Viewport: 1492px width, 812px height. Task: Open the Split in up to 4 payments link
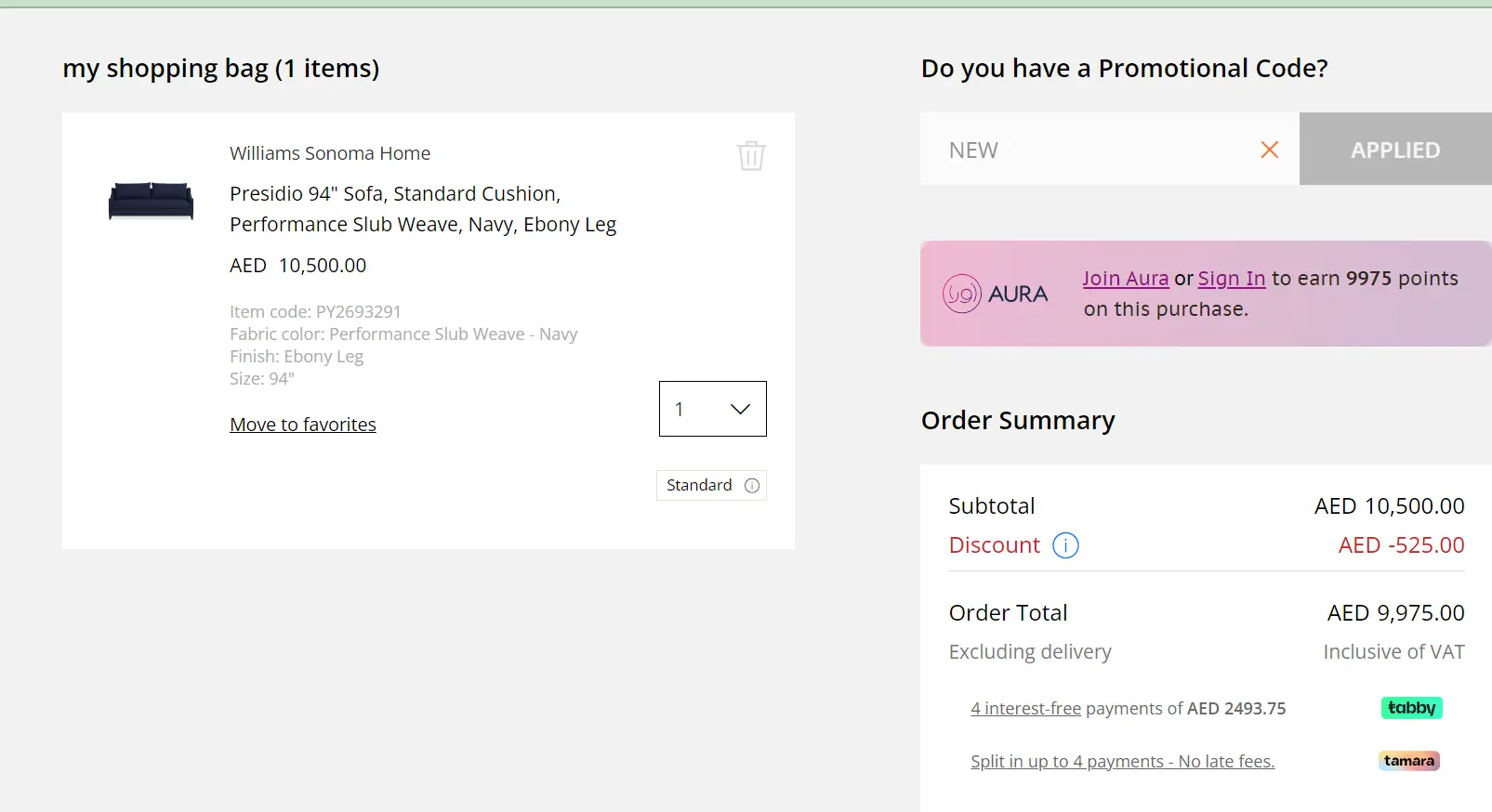1123,761
